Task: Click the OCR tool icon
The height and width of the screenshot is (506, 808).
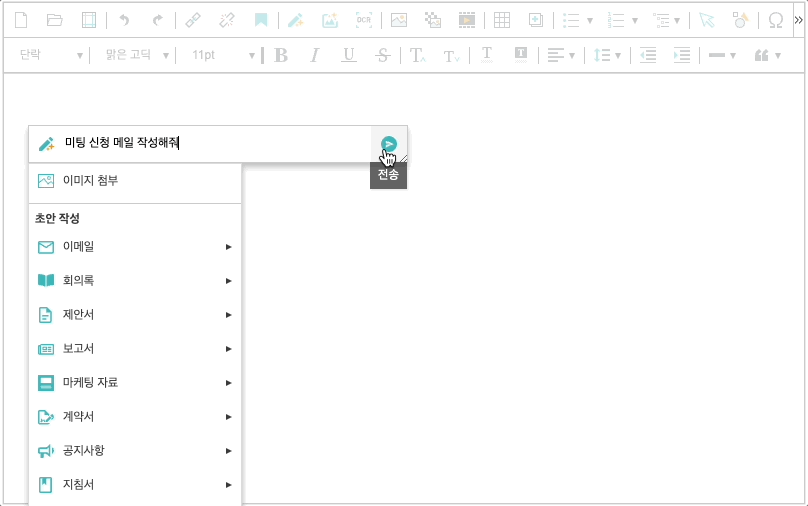Action: 364,20
